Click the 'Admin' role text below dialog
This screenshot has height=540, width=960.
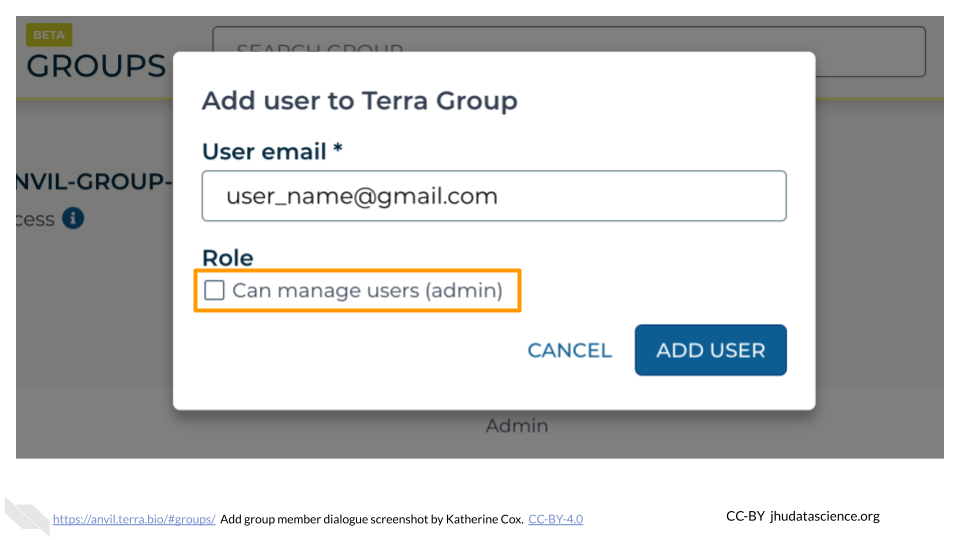click(516, 426)
